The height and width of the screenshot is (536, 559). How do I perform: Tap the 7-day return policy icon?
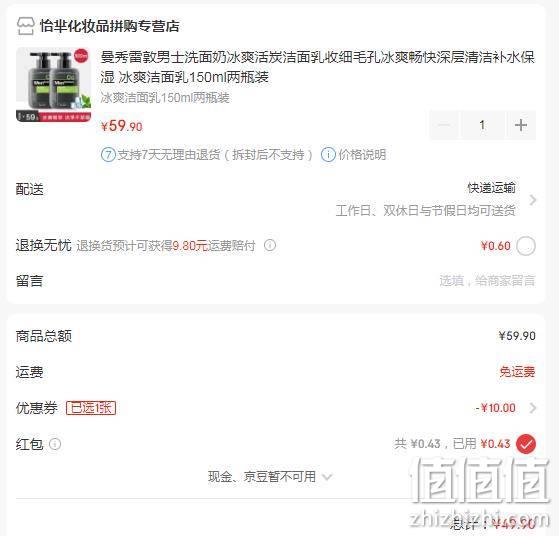(x=108, y=155)
